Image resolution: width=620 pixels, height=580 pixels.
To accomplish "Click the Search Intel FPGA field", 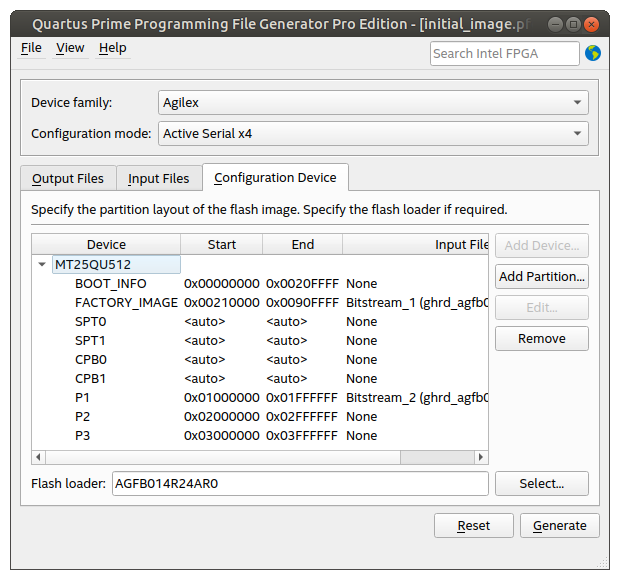I will coord(505,53).
